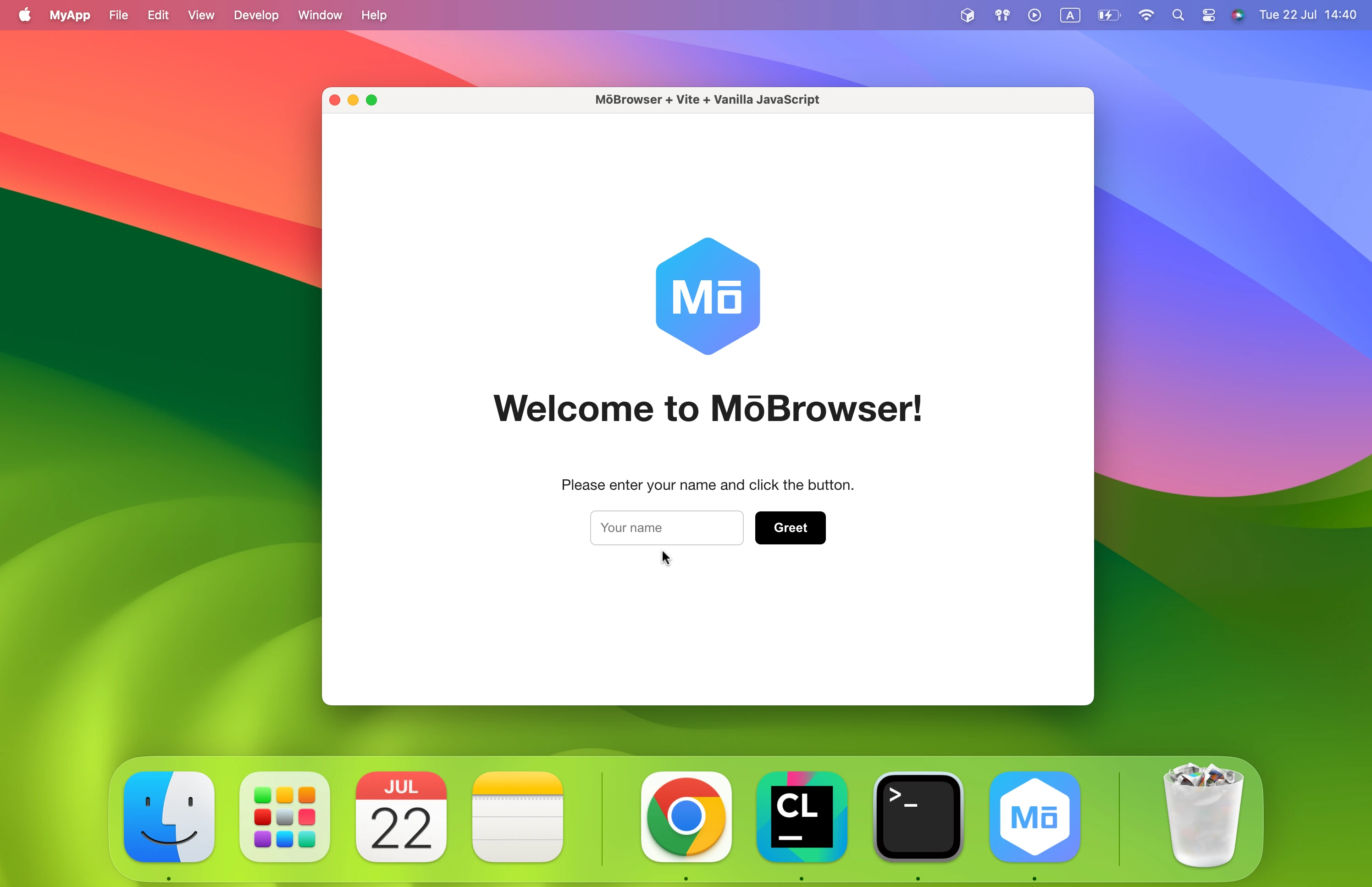Screen dimensions: 1372x887
Task: Open Spotlight search in the menu bar
Action: point(1178,14)
